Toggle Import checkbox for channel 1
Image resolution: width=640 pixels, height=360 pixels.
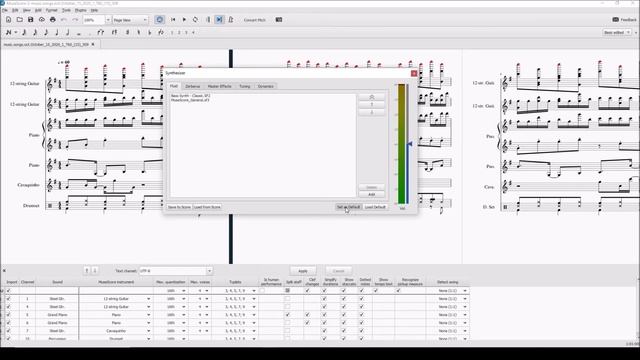point(9,299)
